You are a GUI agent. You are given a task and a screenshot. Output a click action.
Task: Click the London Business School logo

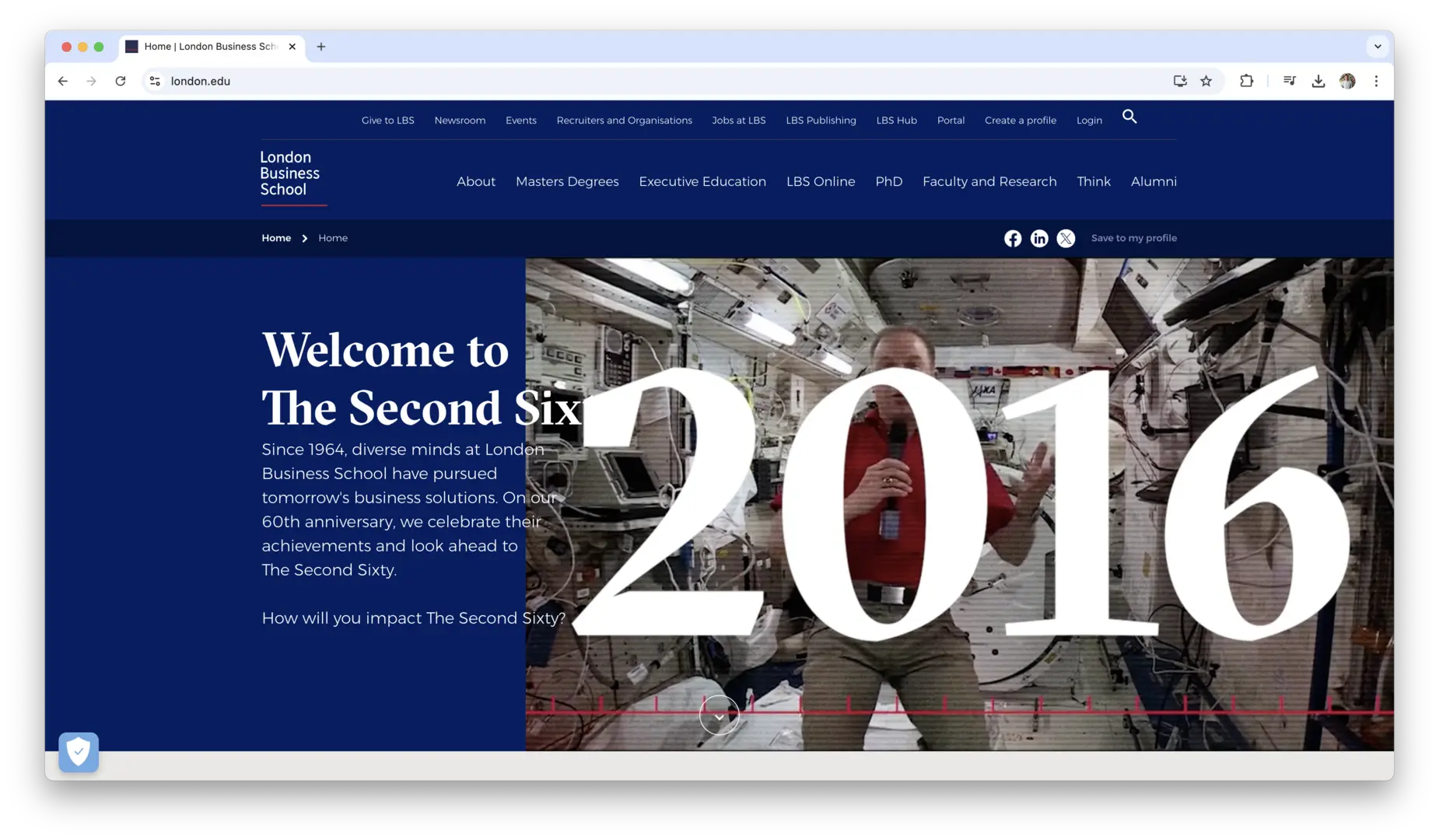click(x=292, y=177)
